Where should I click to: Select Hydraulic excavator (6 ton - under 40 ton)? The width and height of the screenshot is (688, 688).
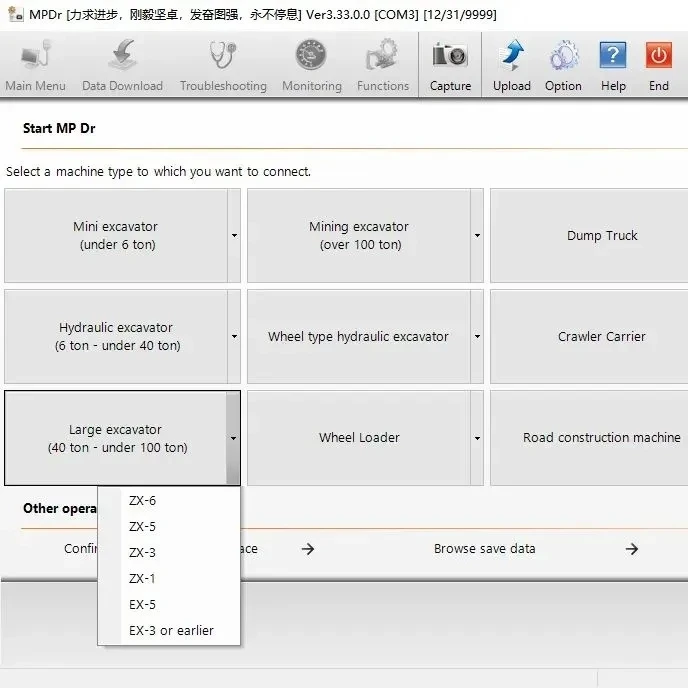pos(116,337)
